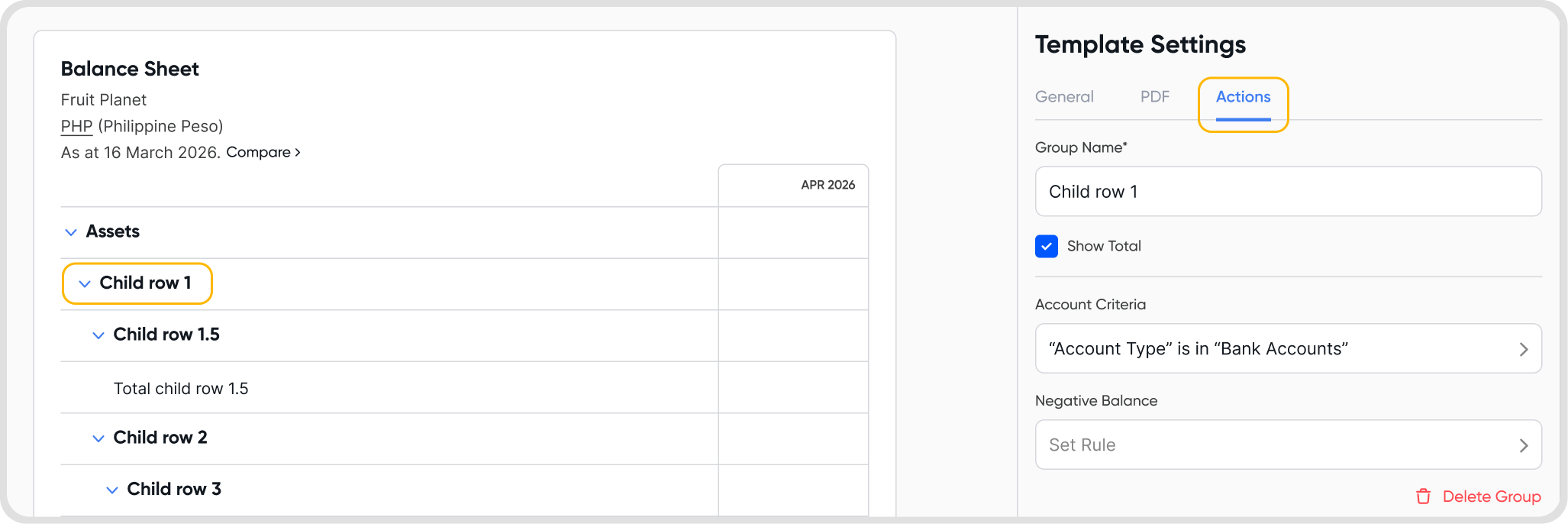The image size is (1568, 524).
Task: Click the red trash icon
Action: 1423,497
